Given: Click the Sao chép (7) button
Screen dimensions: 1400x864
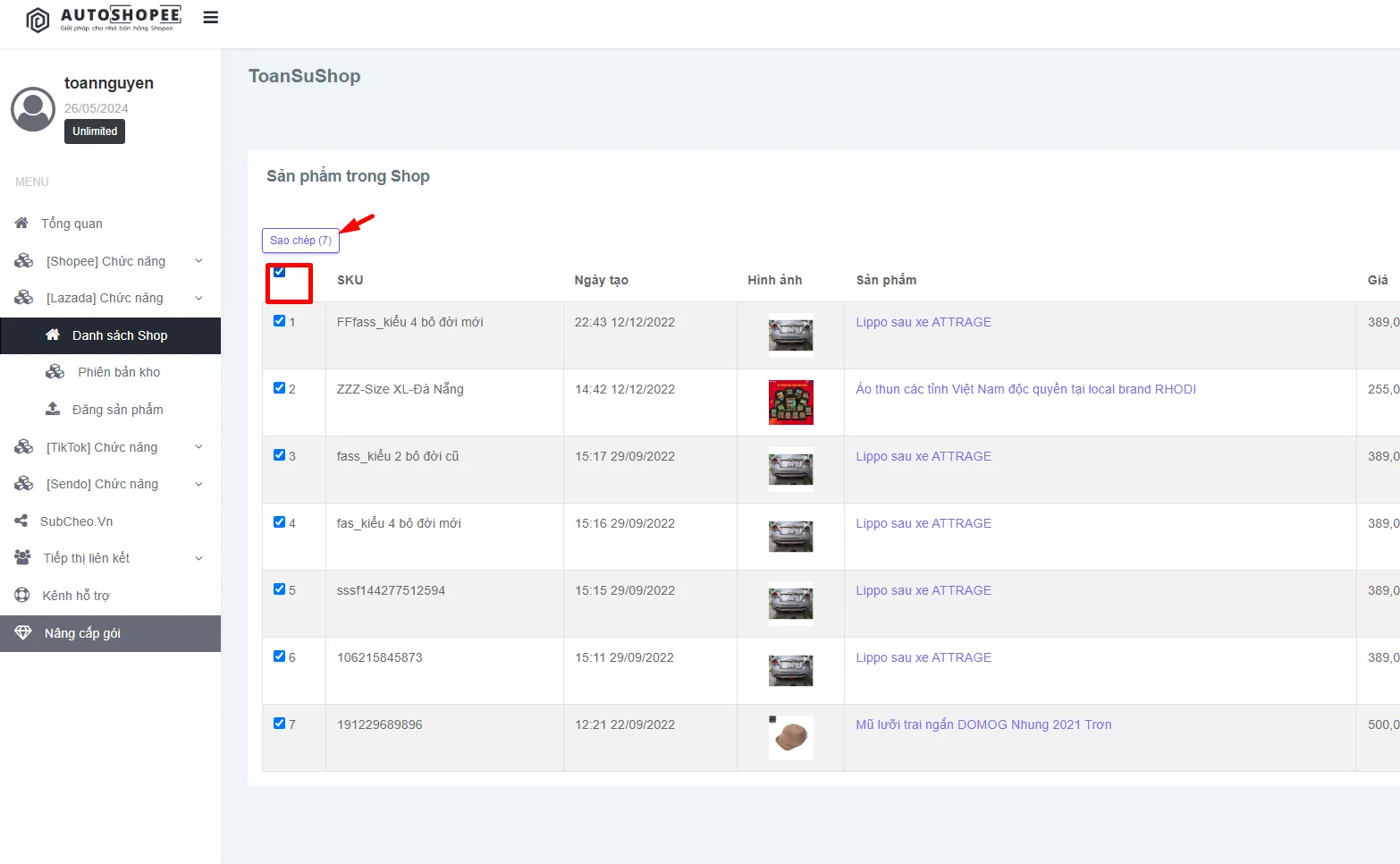Looking at the screenshot, I should tap(300, 241).
